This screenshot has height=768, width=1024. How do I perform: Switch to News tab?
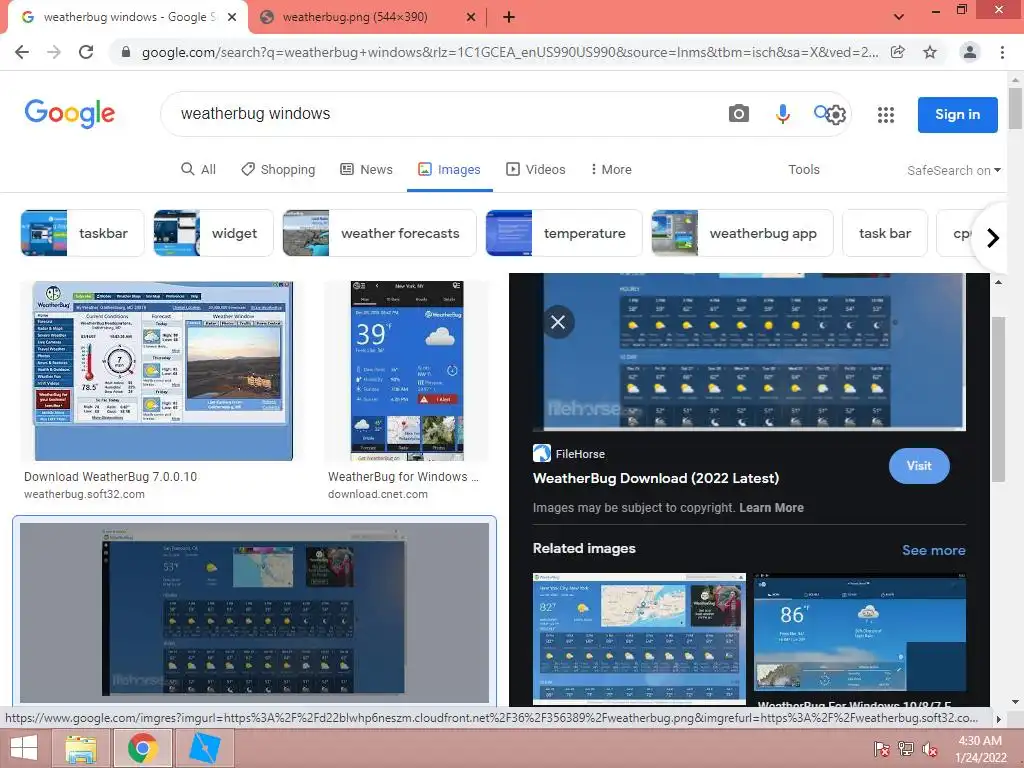point(366,169)
